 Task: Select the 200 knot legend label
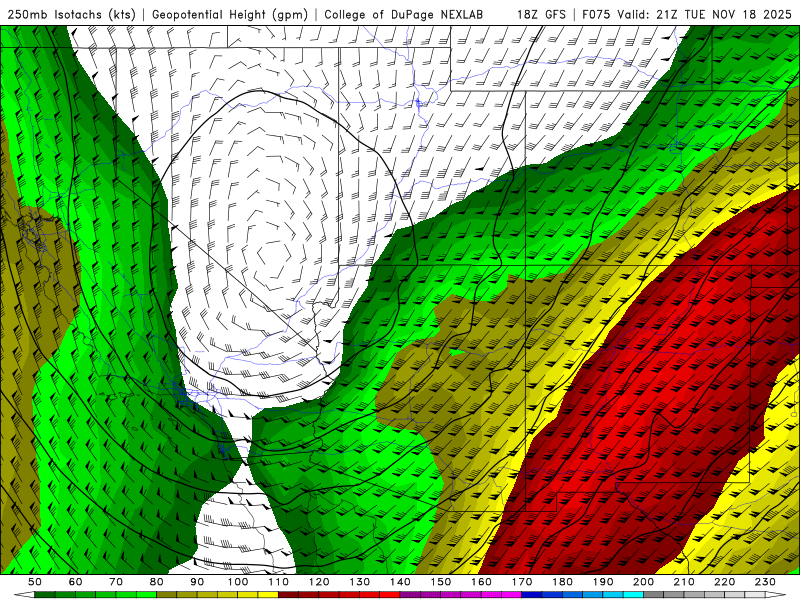[x=644, y=582]
